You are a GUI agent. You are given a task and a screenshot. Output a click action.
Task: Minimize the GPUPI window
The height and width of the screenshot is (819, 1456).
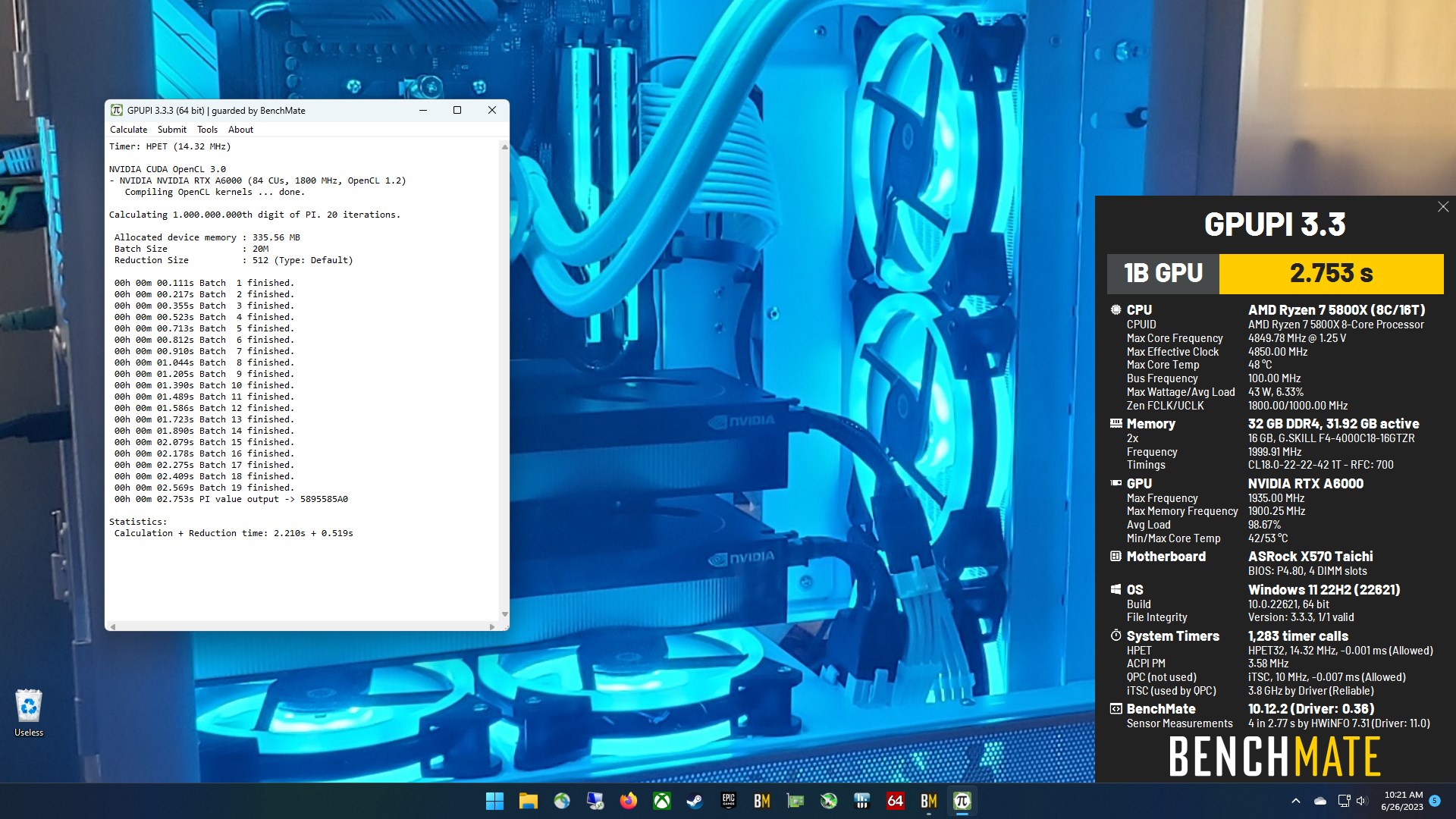point(423,110)
